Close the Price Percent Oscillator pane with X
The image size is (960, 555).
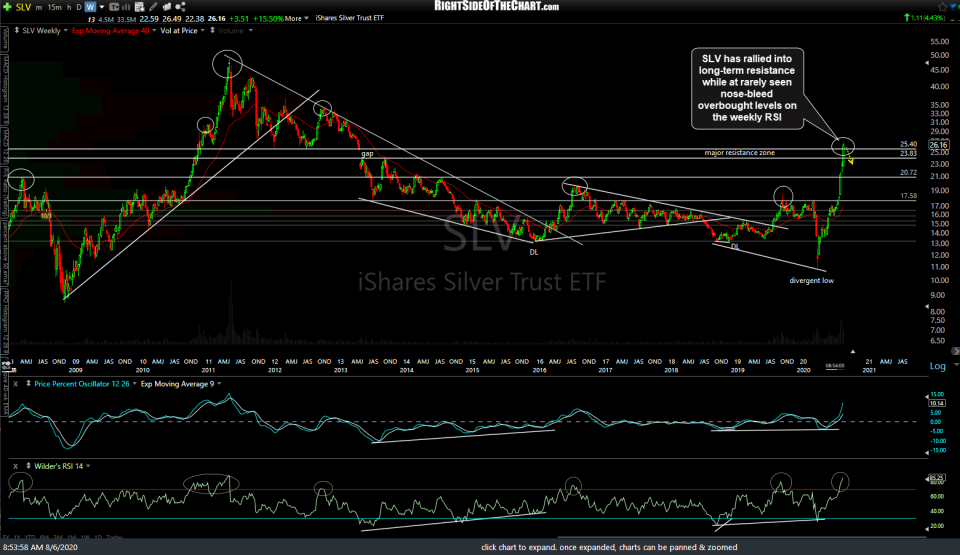tap(15, 384)
